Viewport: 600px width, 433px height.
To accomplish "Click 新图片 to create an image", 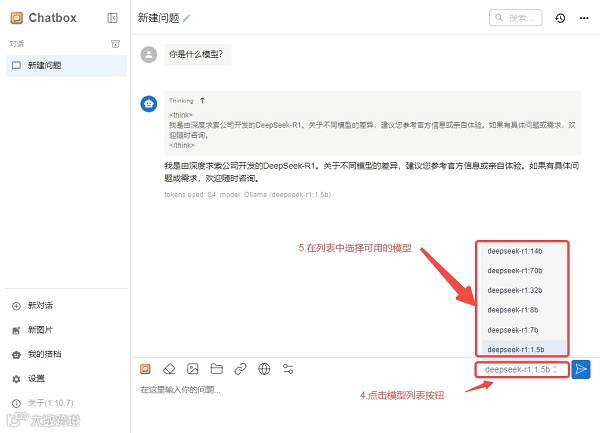I will pyautogui.click(x=40, y=330).
